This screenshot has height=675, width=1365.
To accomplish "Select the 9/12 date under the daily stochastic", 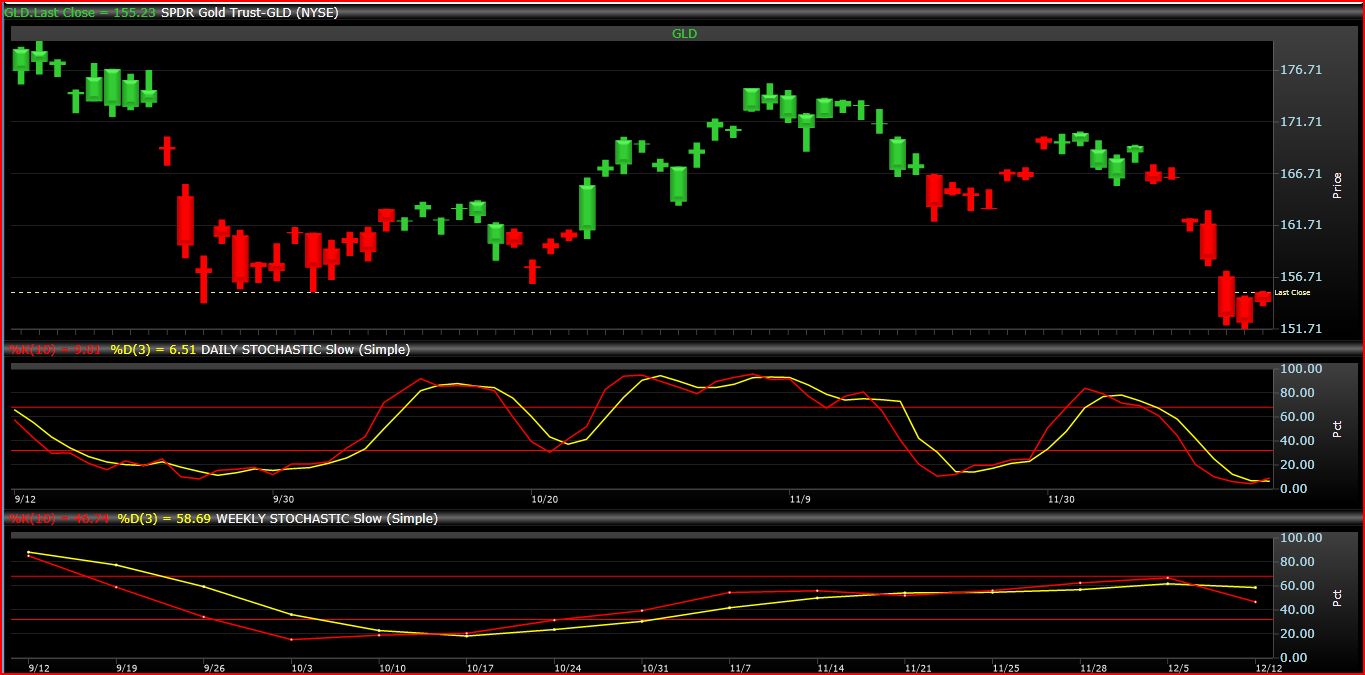I will click(x=26, y=499).
